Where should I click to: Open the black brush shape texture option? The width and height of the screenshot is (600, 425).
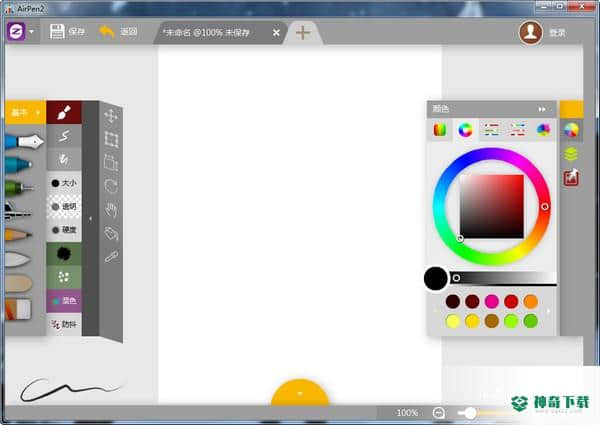(64, 254)
